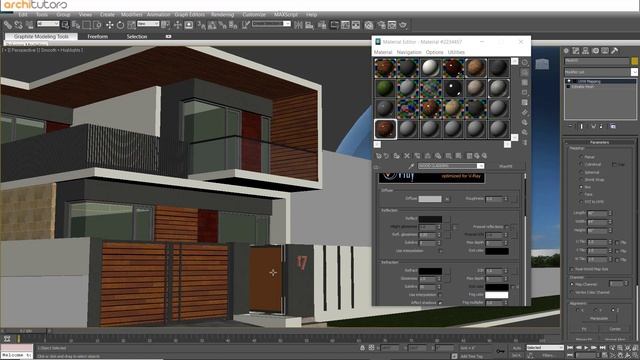Click the Select Object arrow tool
The height and width of the screenshot is (360, 640).
[x=65, y=25]
